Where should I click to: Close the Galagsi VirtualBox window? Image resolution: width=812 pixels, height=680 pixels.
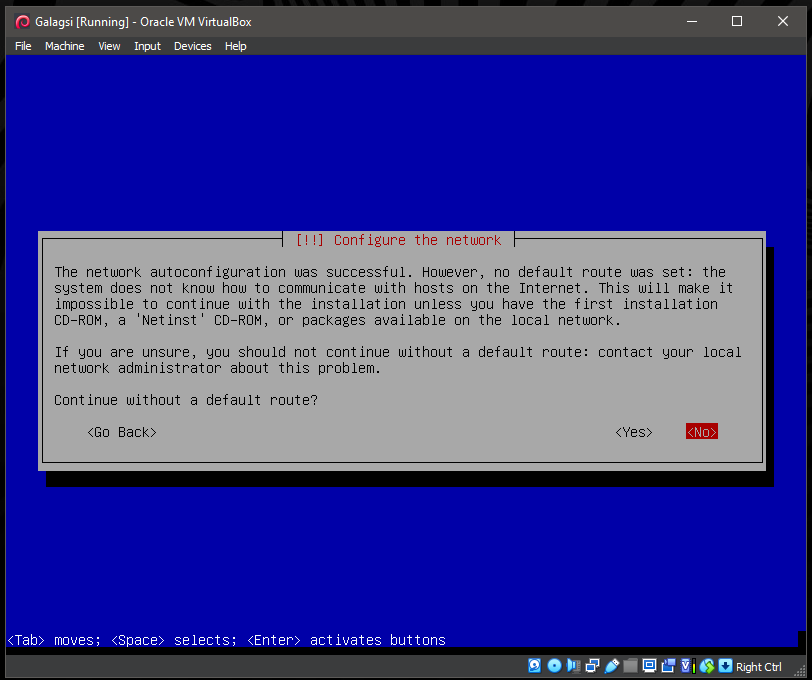(x=782, y=21)
